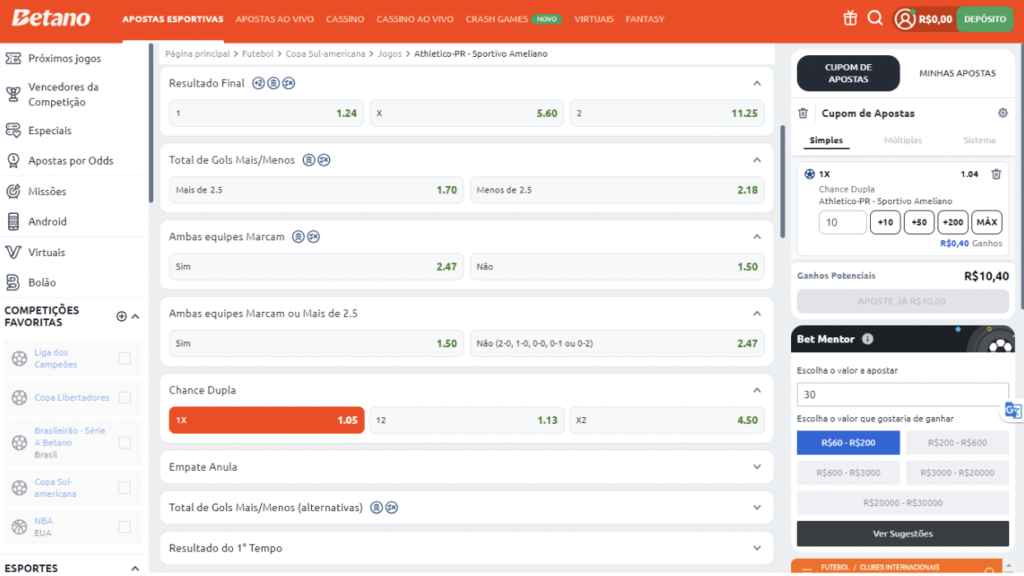Collapse Competições Favoritas section
This screenshot has width=1024, height=576.
135,316
